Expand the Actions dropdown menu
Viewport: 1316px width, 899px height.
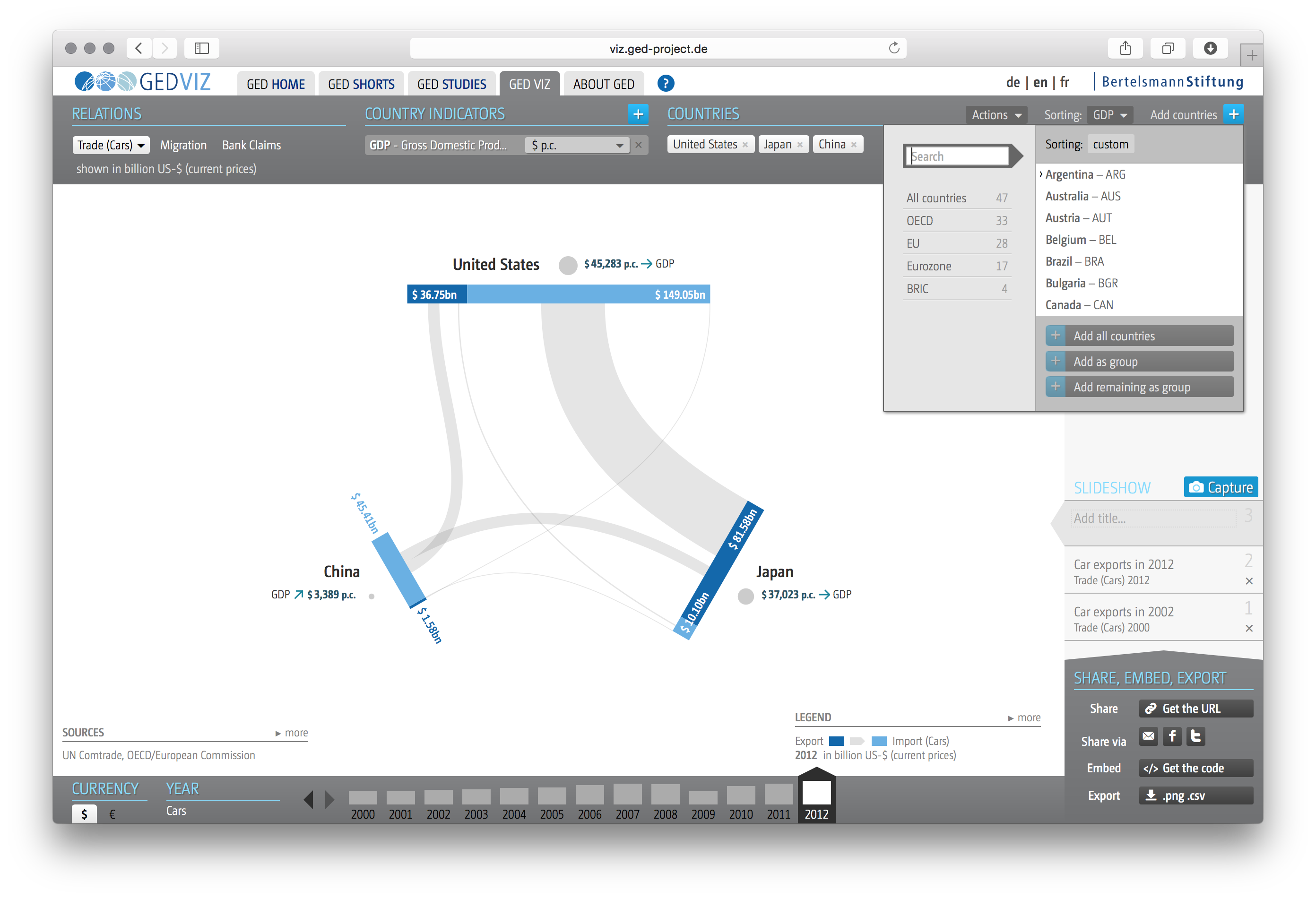(x=996, y=115)
